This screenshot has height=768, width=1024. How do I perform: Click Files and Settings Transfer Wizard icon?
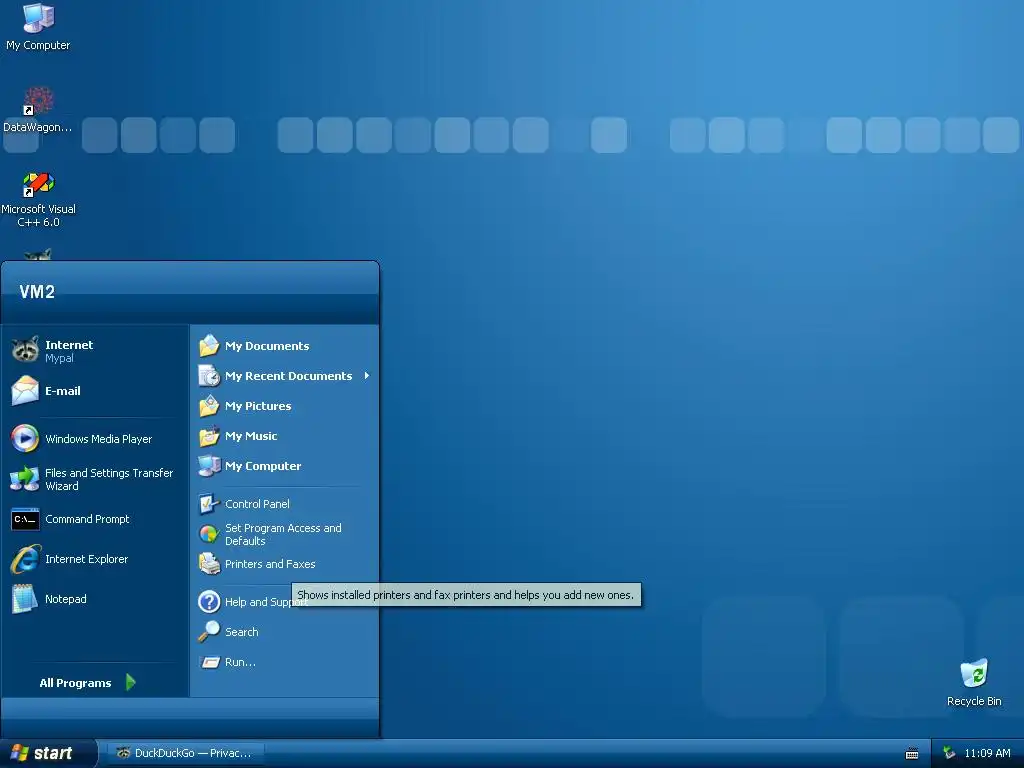tap(25, 479)
